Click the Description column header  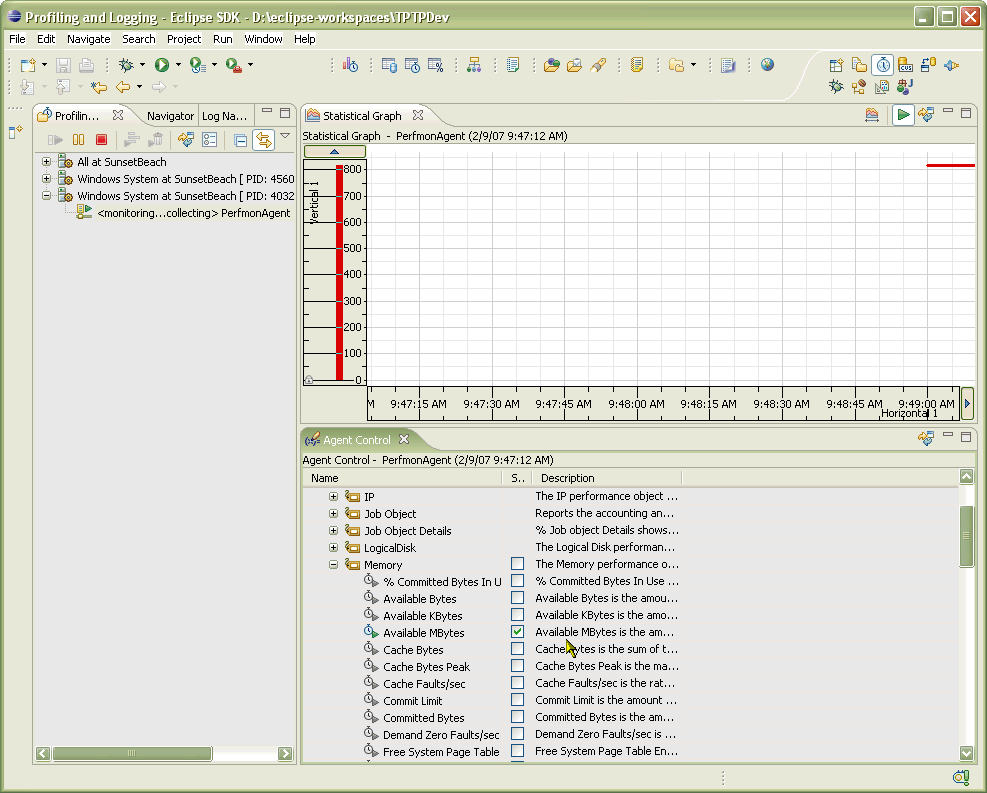[x=607, y=478]
